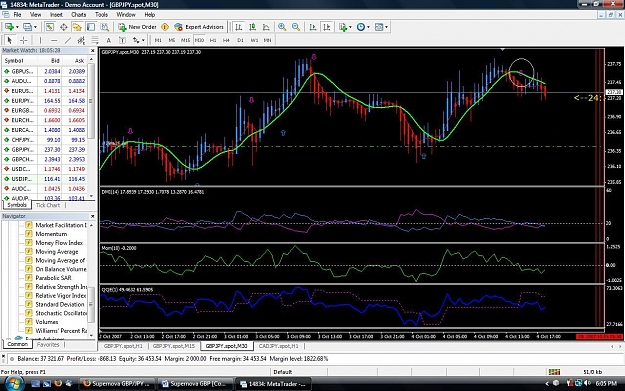Toggle Chart Shift
The image size is (625, 391).
point(327,27)
